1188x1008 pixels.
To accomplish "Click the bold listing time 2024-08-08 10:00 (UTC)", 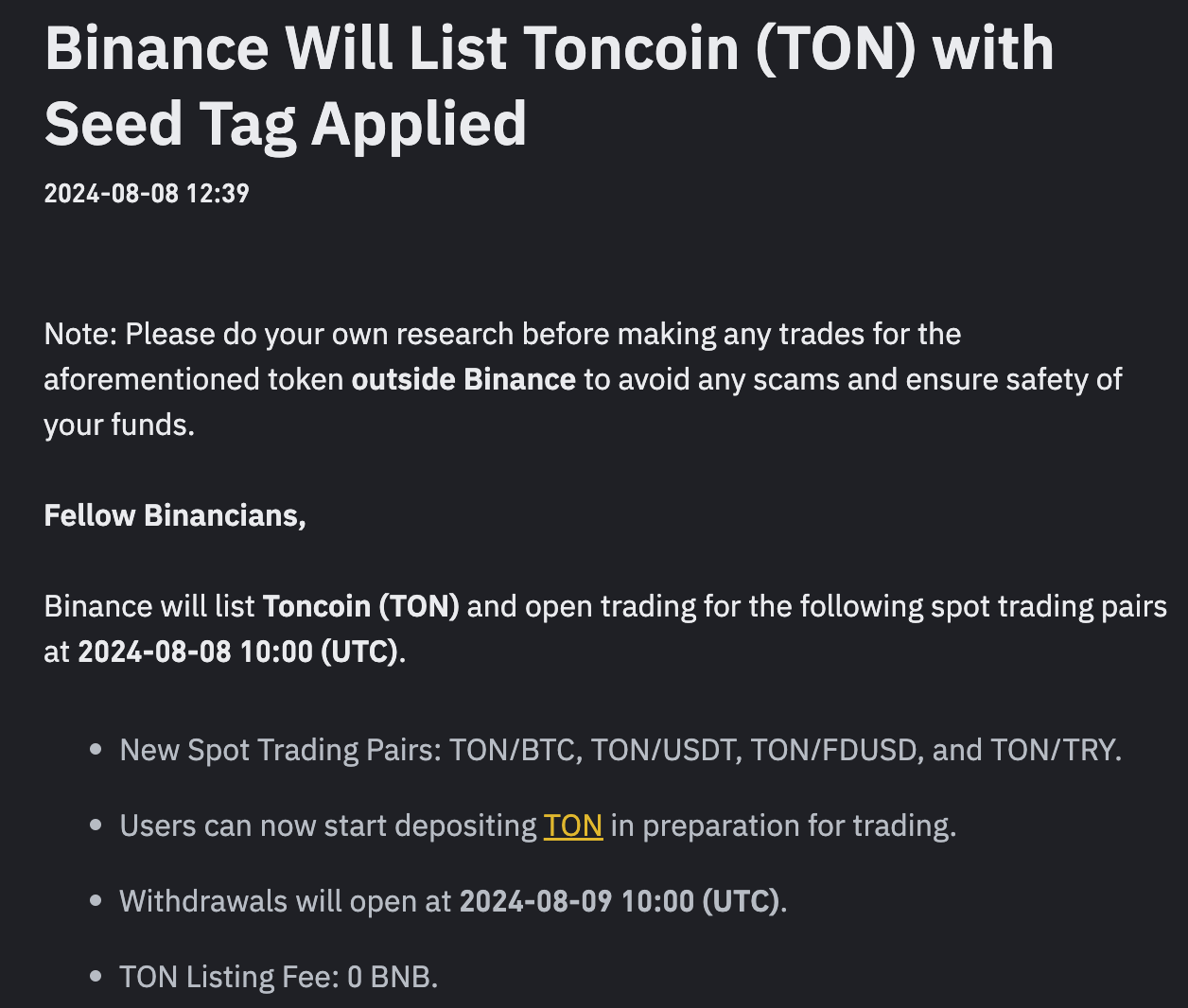I will coord(238,652).
